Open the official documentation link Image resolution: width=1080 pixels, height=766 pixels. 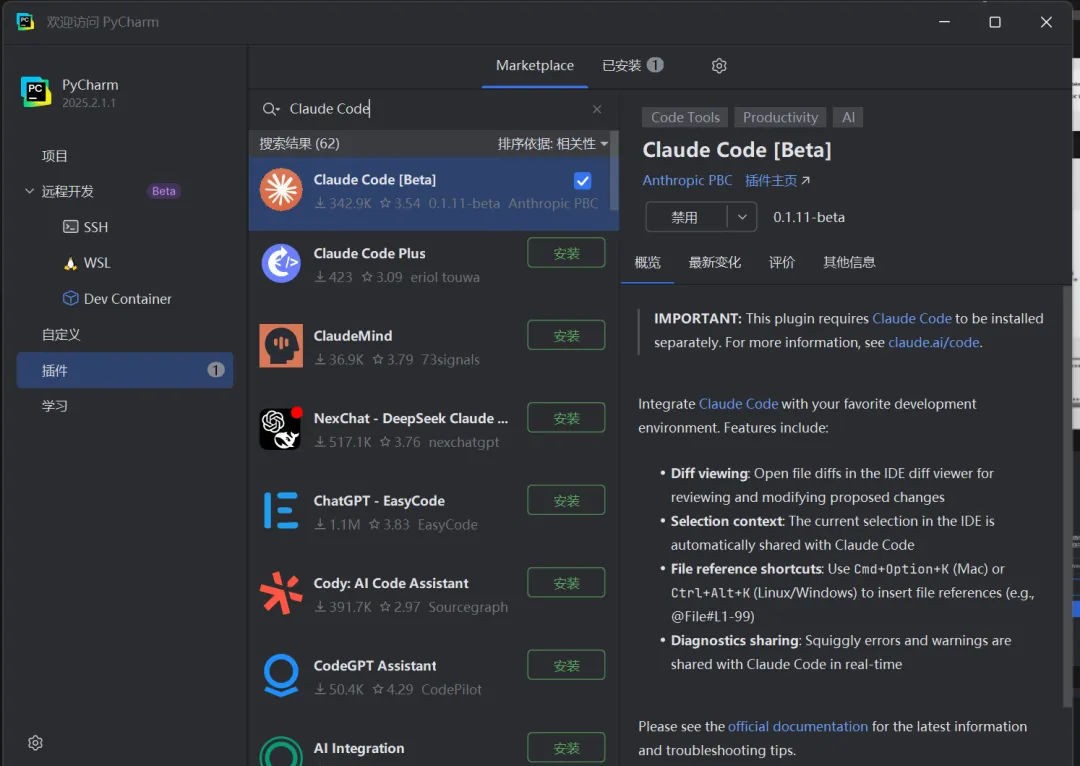tap(798, 726)
